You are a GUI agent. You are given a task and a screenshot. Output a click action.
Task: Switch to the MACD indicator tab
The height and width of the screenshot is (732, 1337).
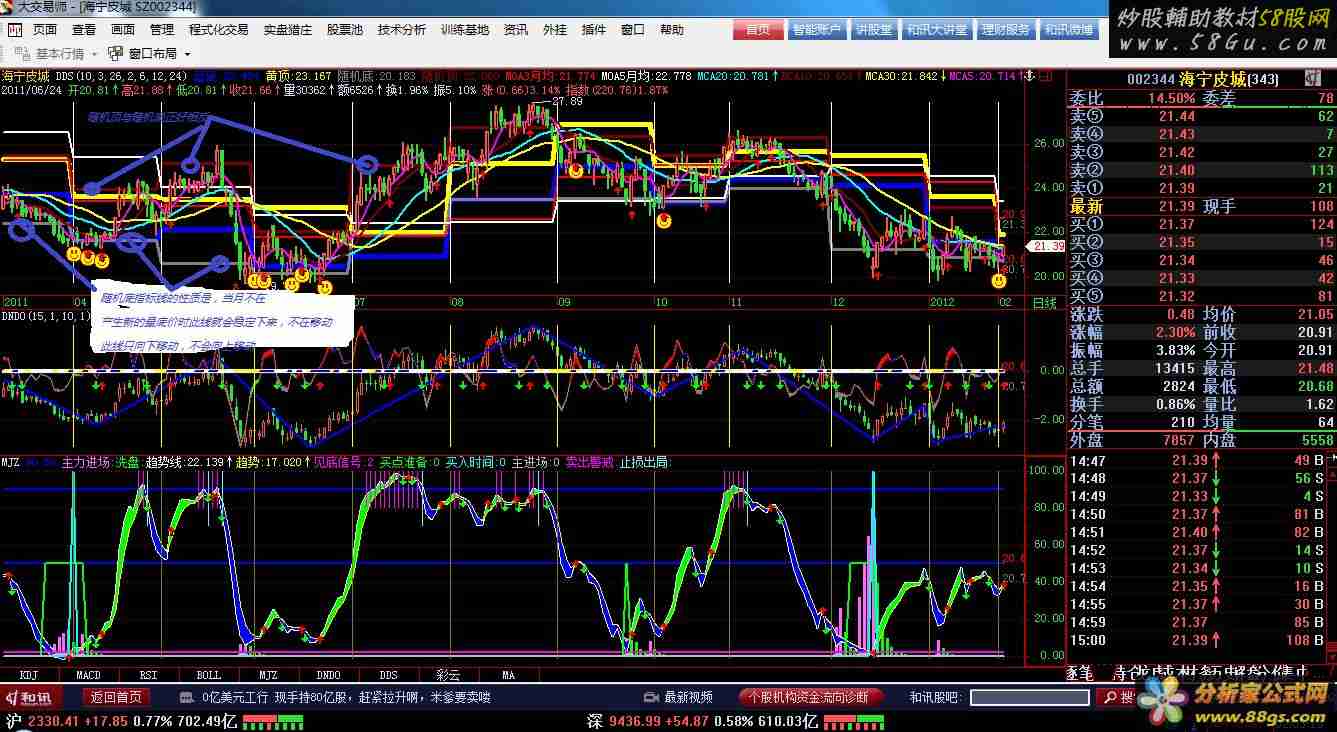(88, 675)
